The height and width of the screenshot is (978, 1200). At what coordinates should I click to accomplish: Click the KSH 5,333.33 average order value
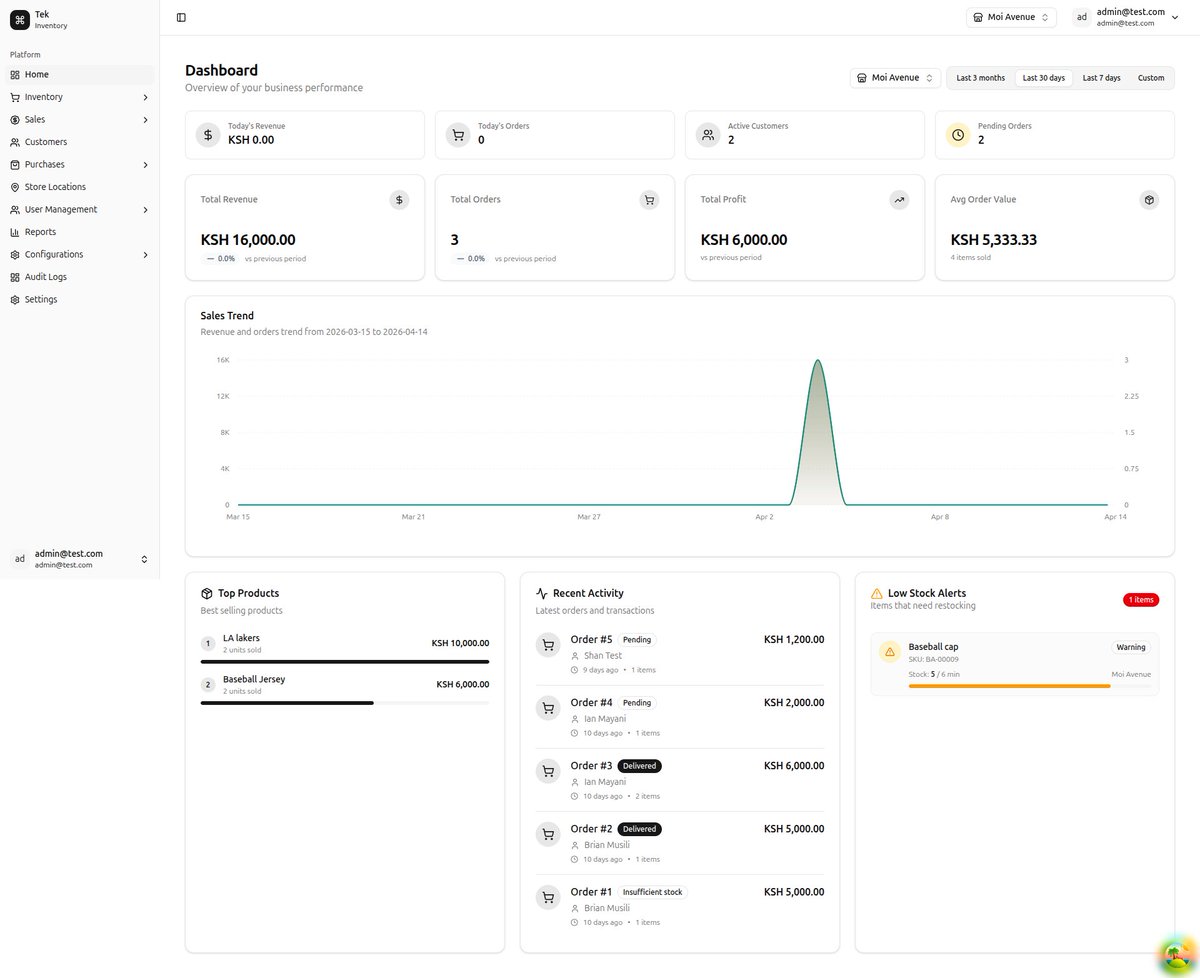tap(992, 240)
